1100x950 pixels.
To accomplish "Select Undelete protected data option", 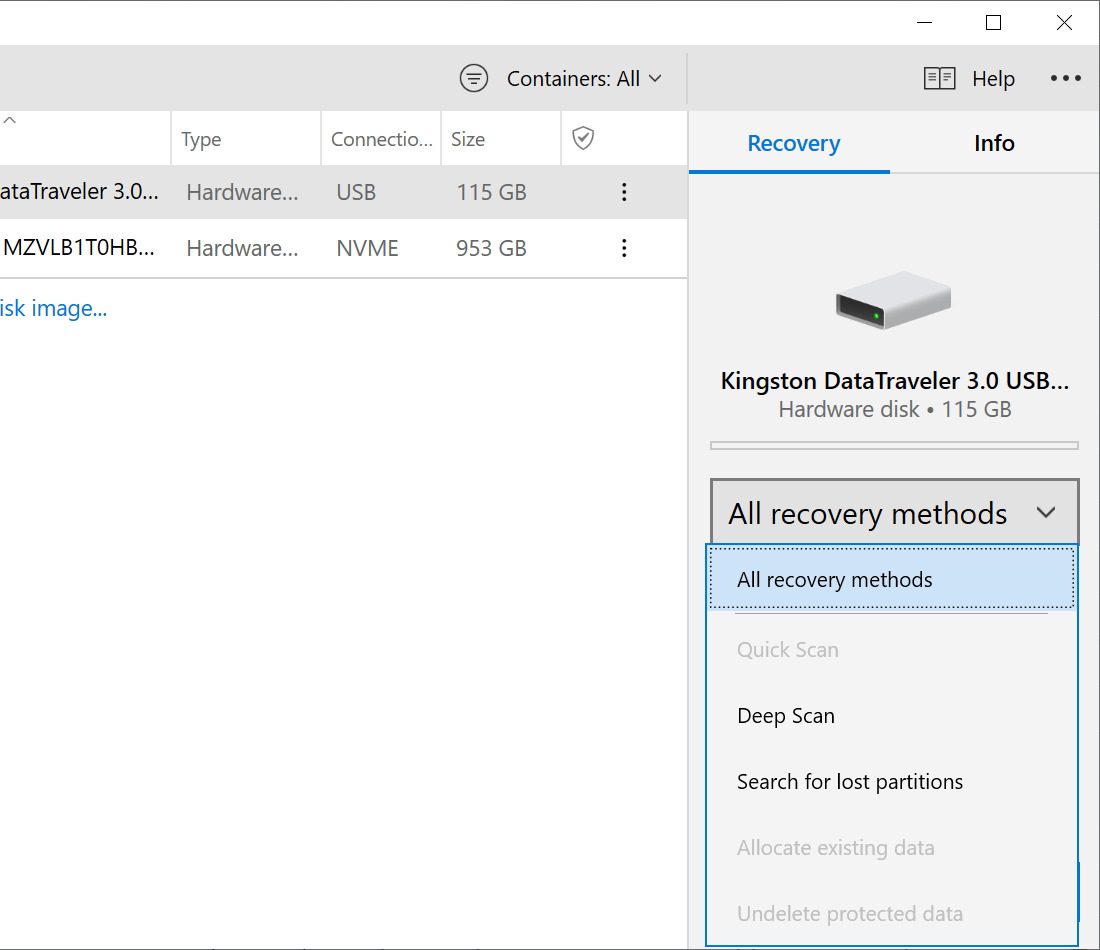I will click(892, 914).
